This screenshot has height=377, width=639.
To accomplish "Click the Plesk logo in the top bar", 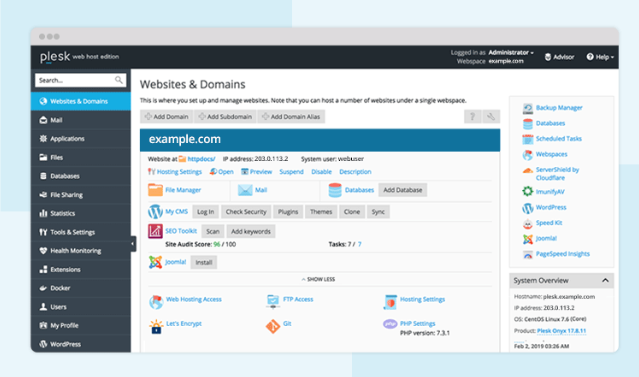I will [55, 57].
